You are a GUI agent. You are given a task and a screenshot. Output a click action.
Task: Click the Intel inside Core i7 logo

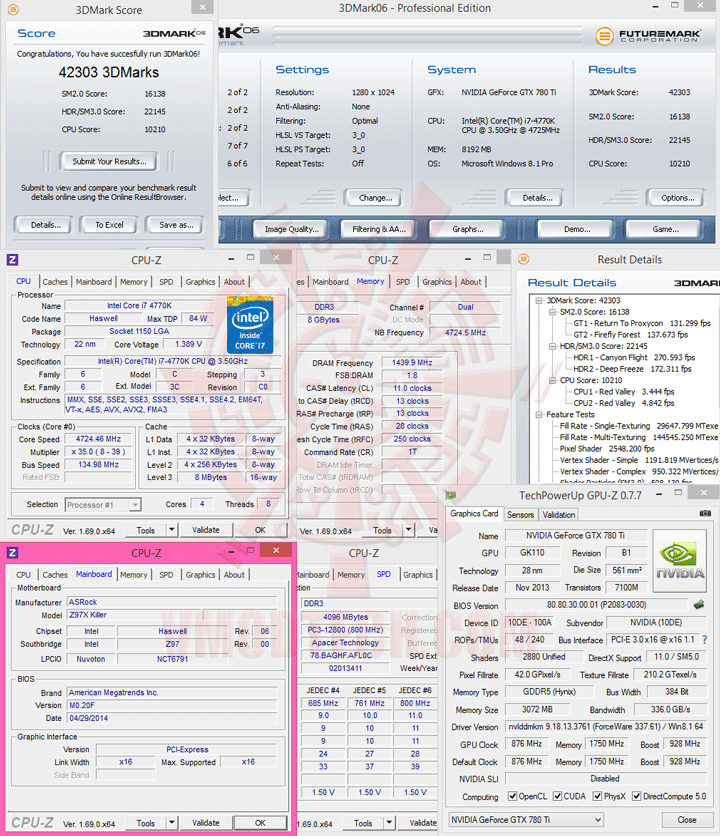(250, 325)
